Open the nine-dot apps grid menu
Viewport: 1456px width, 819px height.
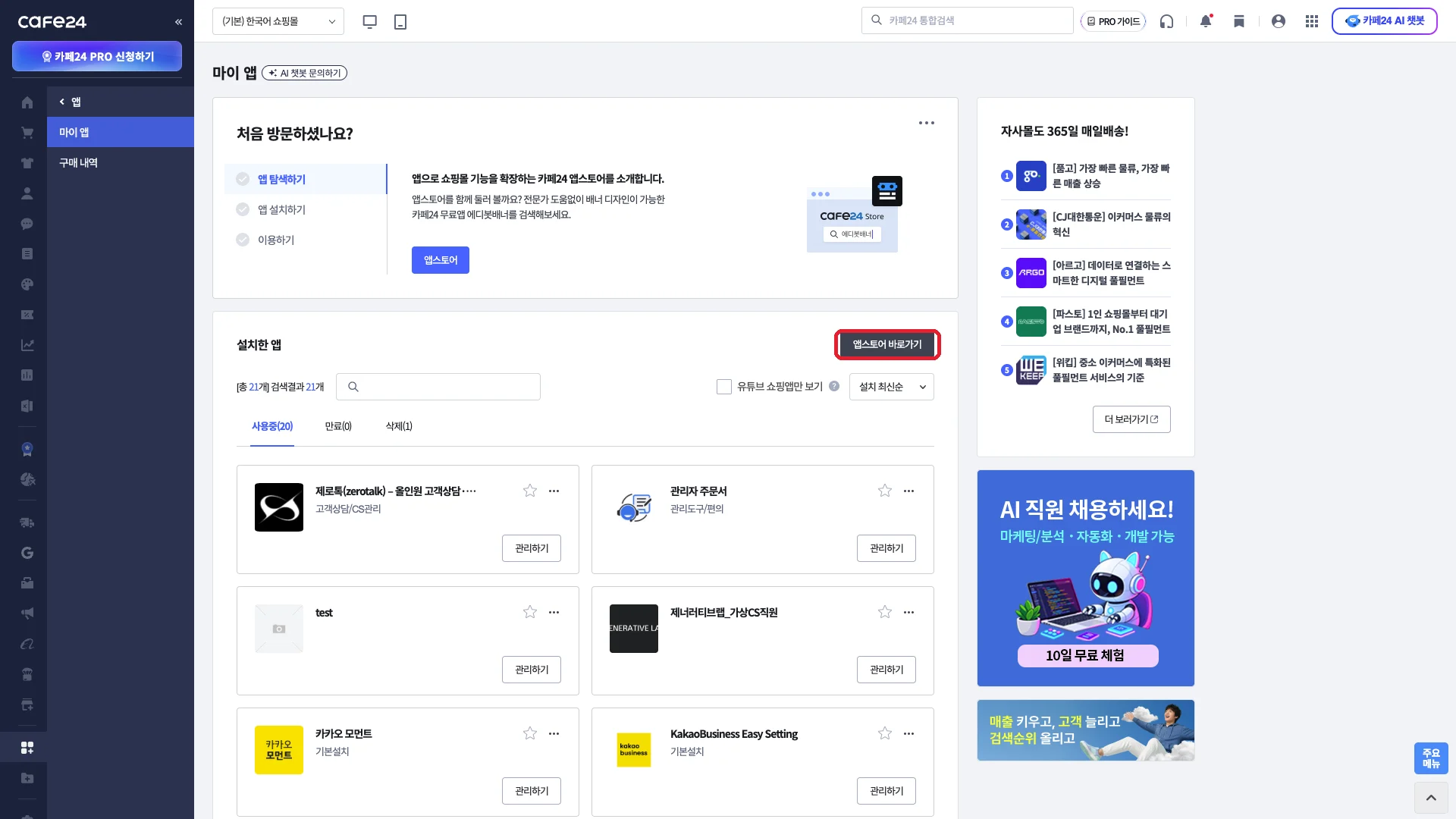(1312, 21)
